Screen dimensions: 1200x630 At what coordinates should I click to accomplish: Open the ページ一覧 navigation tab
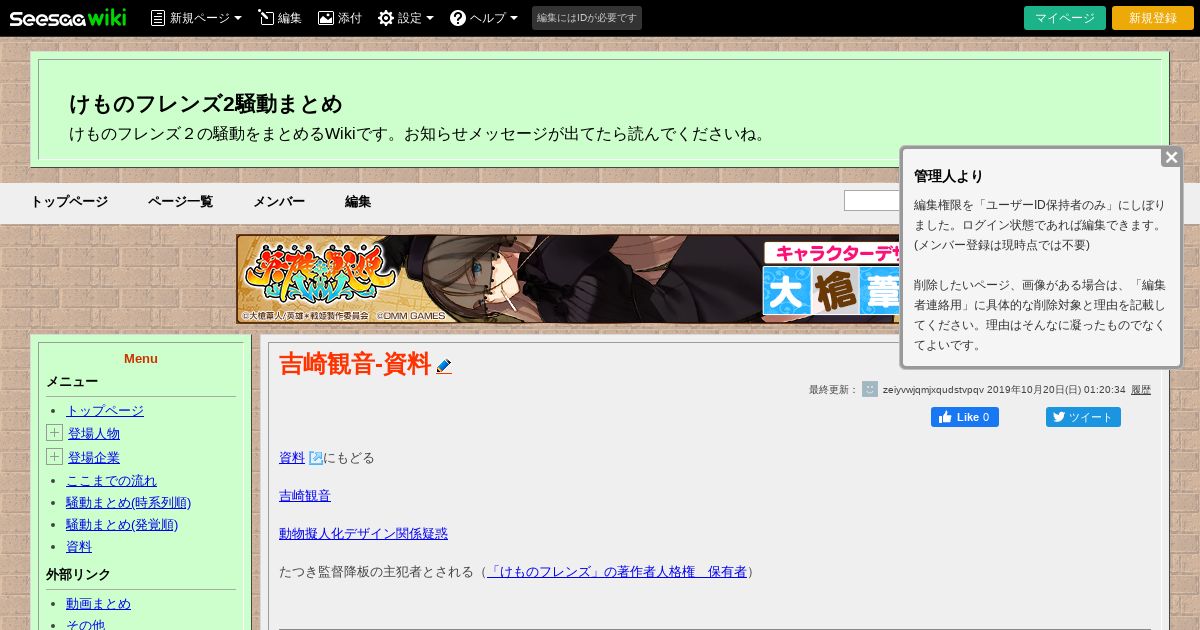click(x=180, y=202)
